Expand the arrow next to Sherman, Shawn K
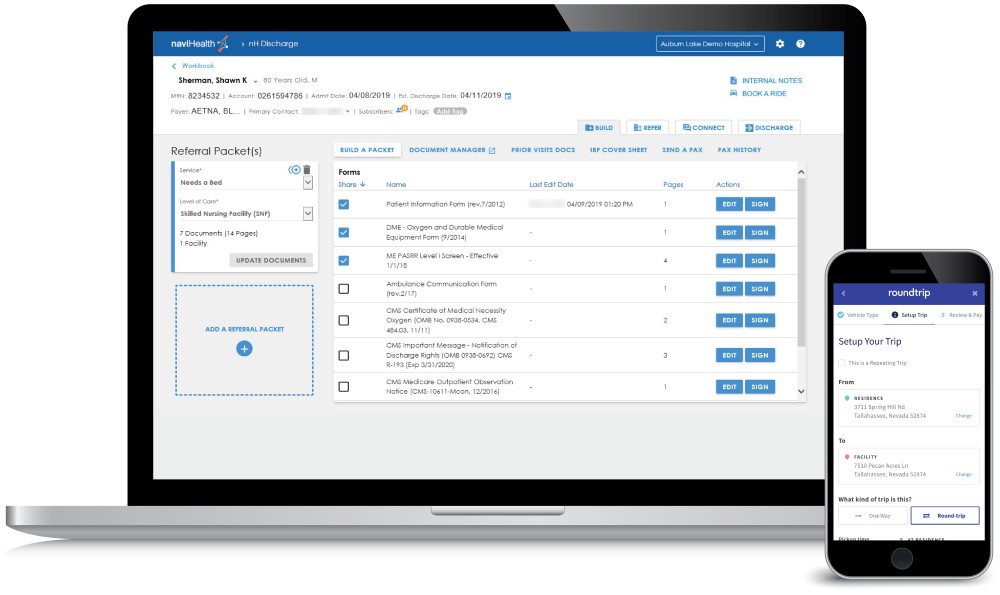This screenshot has width=1000, height=595. 255,82
